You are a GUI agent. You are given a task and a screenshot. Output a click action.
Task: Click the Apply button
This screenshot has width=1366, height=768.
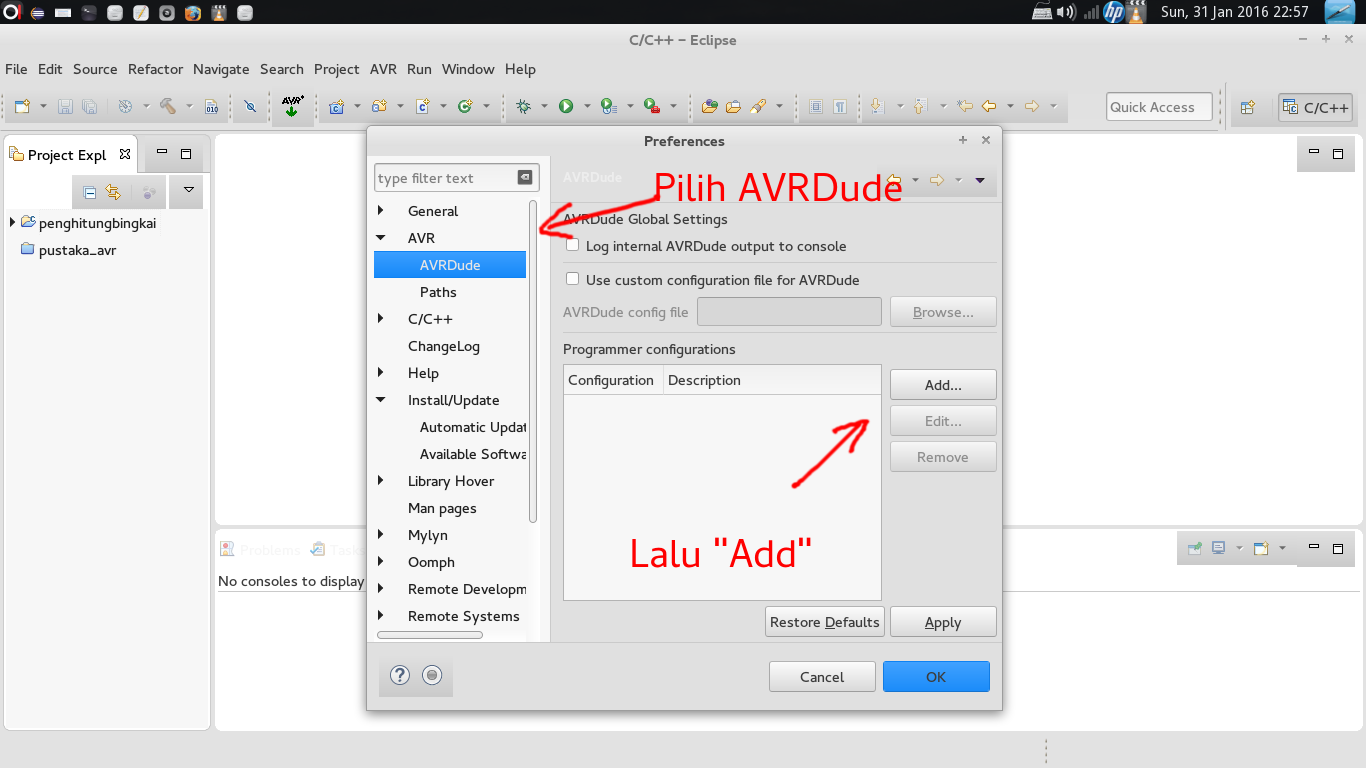click(x=943, y=622)
